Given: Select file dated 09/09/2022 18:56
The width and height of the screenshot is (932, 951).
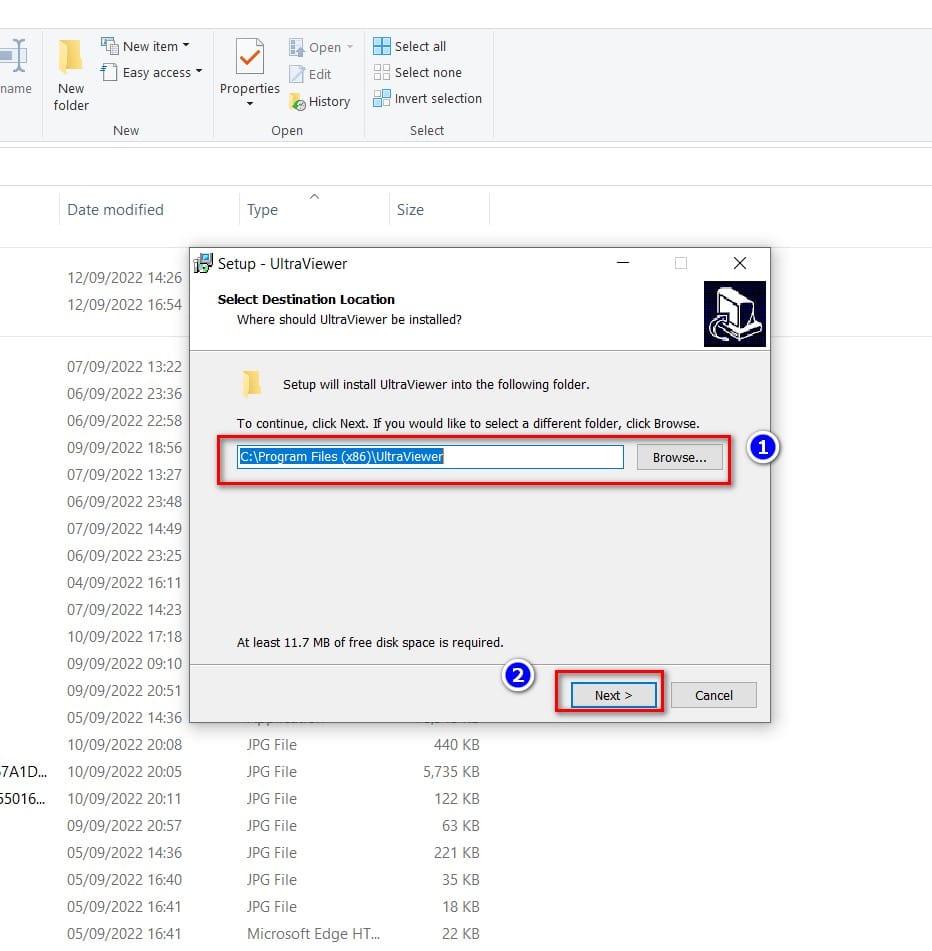Looking at the screenshot, I should (x=124, y=448).
